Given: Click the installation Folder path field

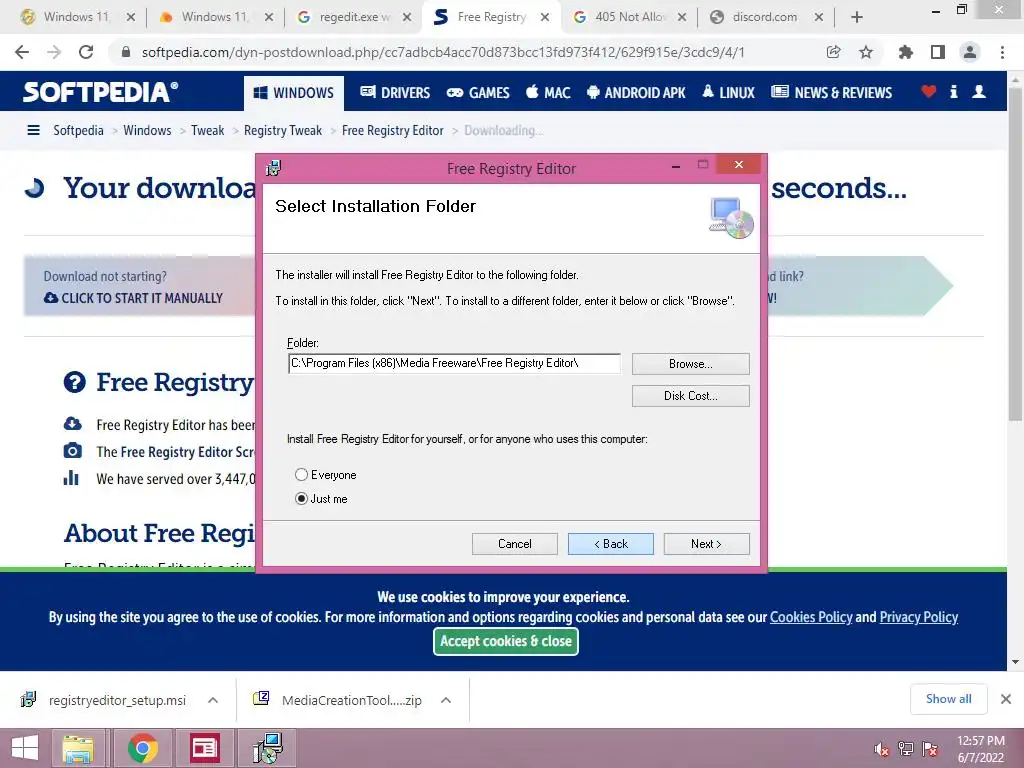Looking at the screenshot, I should [454, 363].
